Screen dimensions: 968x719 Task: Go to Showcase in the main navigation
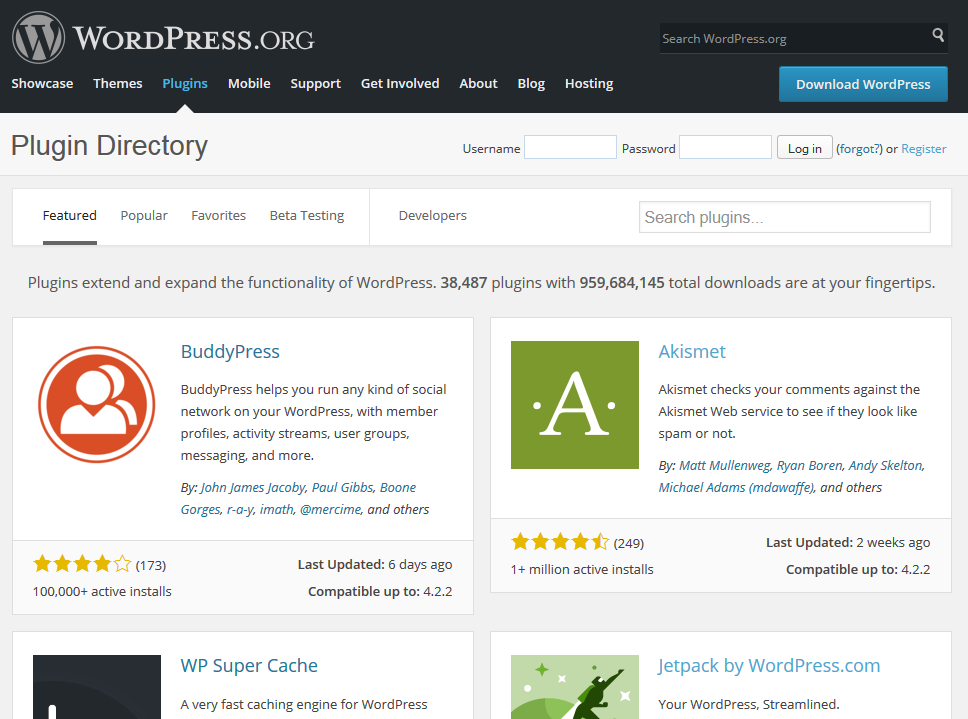(x=42, y=83)
